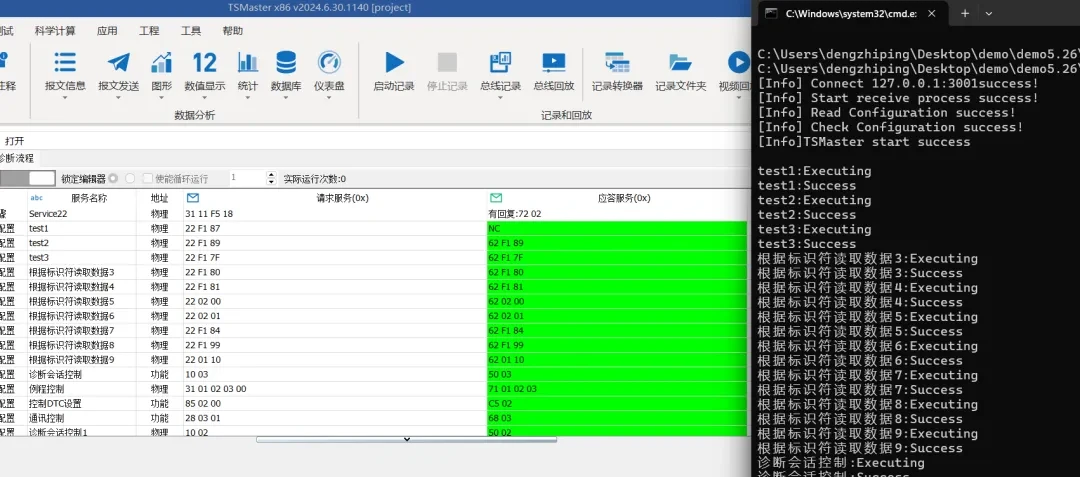Select the test3 service row
Image resolution: width=1080 pixels, height=477 pixels.
(x=373, y=257)
